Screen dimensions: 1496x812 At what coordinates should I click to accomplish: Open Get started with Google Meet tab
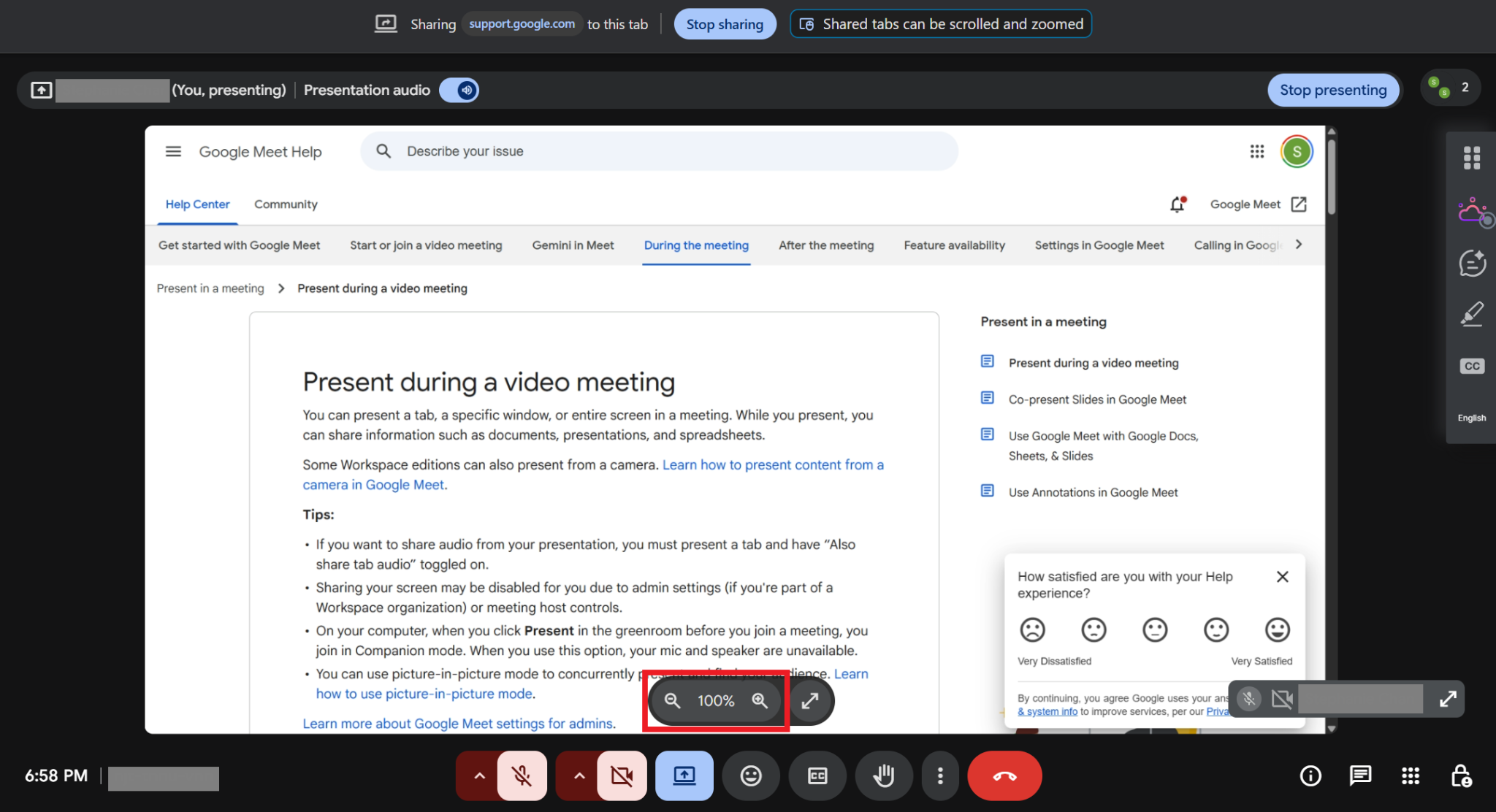(239, 245)
